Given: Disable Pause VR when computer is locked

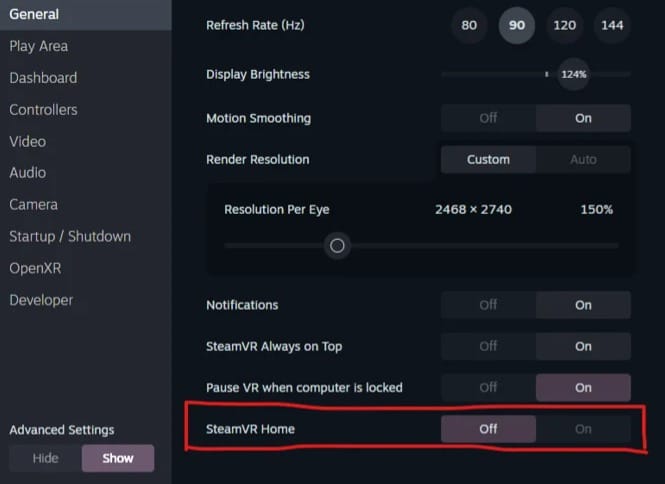Looking at the screenshot, I should coord(488,387).
